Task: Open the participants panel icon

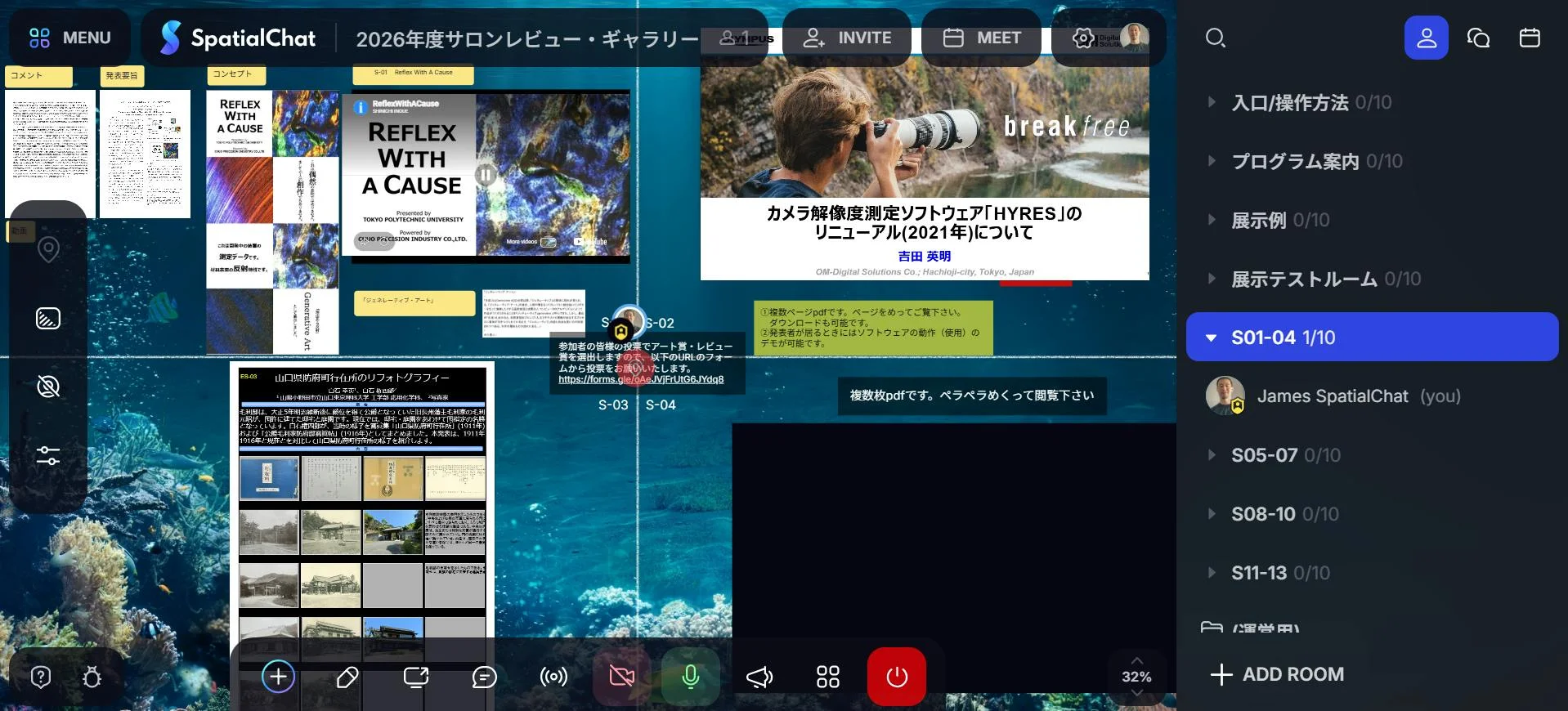Action: tap(1427, 38)
